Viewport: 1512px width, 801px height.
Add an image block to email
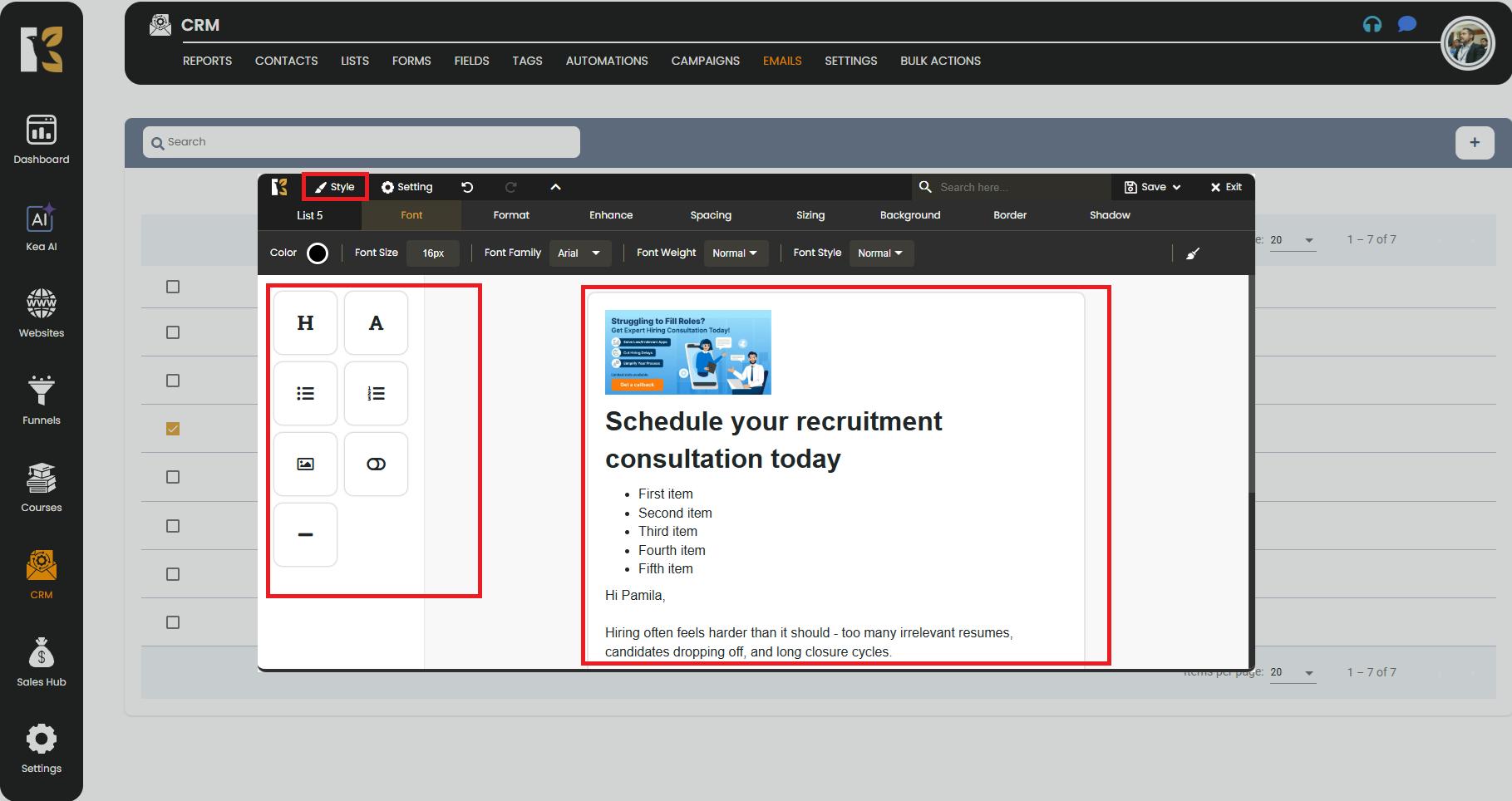[x=305, y=464]
